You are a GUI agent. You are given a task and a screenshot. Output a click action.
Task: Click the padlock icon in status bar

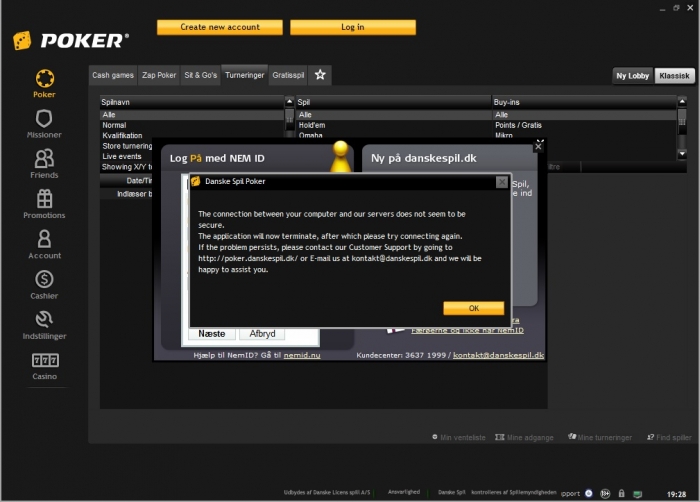pyautogui.click(x=621, y=494)
